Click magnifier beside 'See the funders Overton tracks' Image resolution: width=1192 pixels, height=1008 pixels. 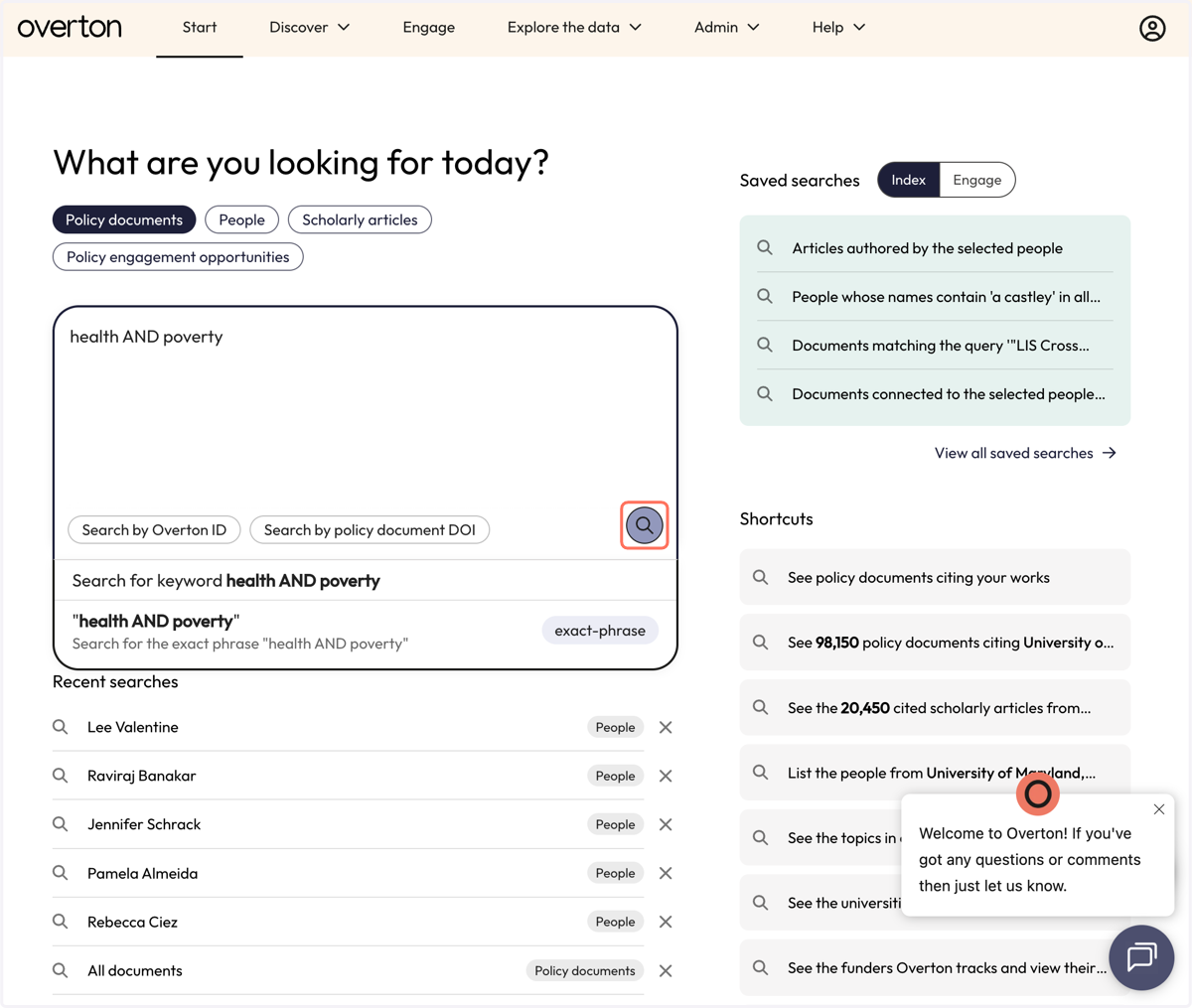tap(761, 968)
